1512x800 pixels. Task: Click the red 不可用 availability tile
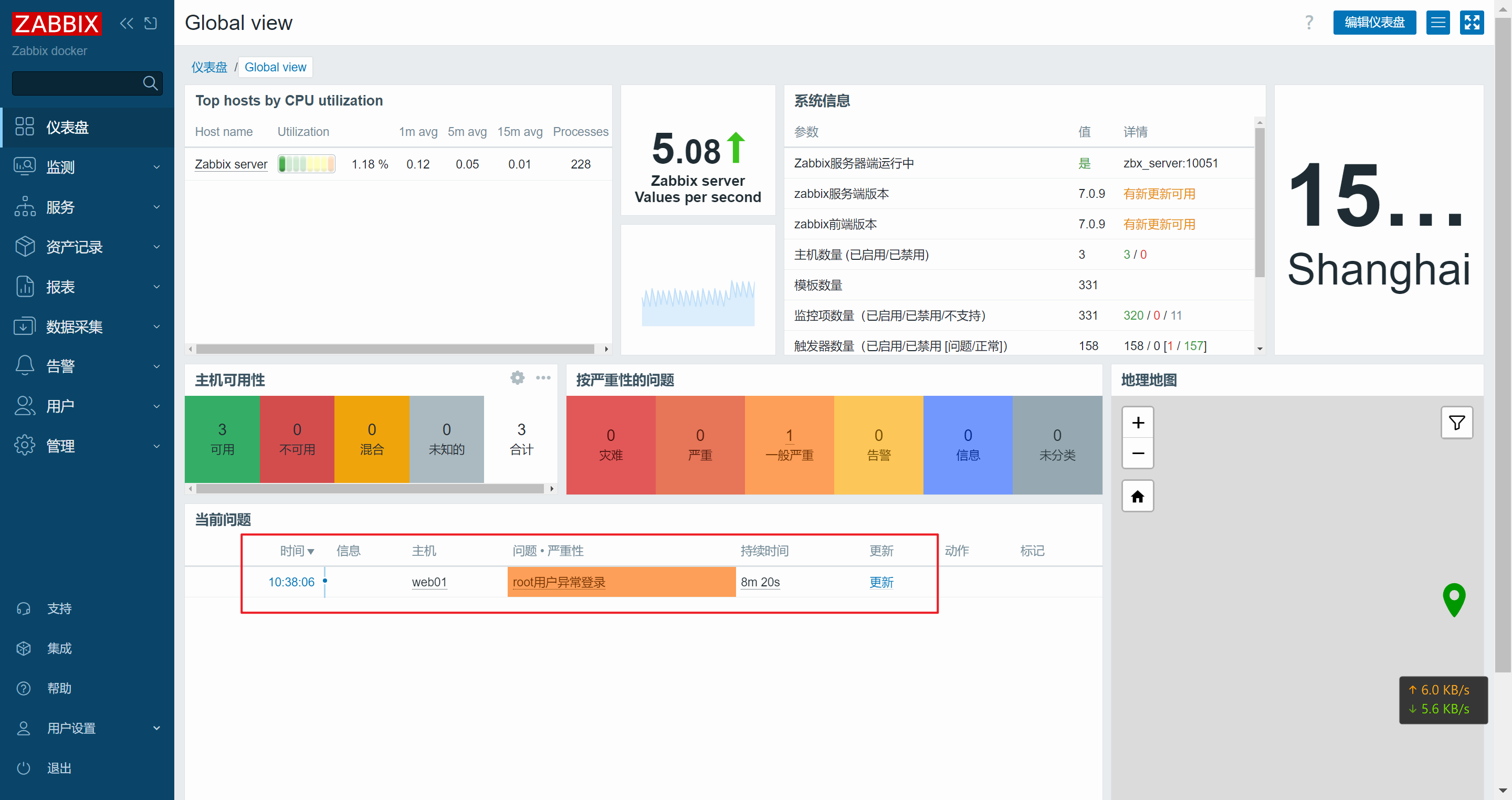click(x=297, y=439)
